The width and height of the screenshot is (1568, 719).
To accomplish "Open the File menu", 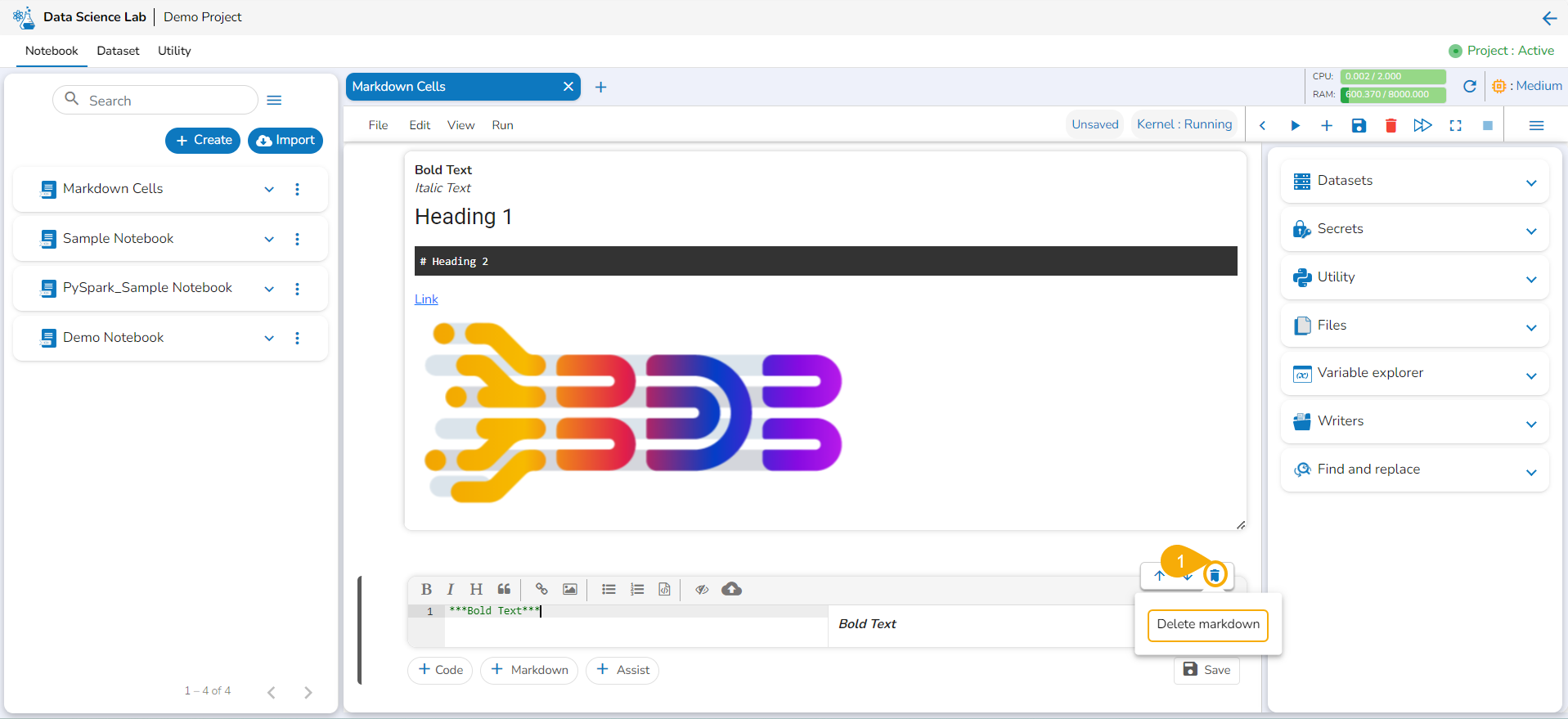I will pos(378,125).
